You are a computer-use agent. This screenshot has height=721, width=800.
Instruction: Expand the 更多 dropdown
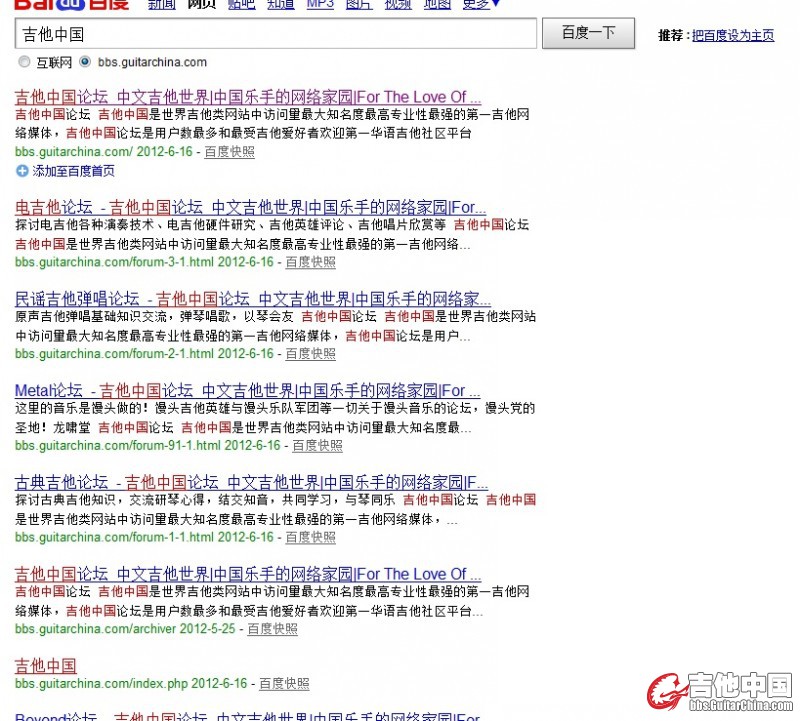point(481,5)
